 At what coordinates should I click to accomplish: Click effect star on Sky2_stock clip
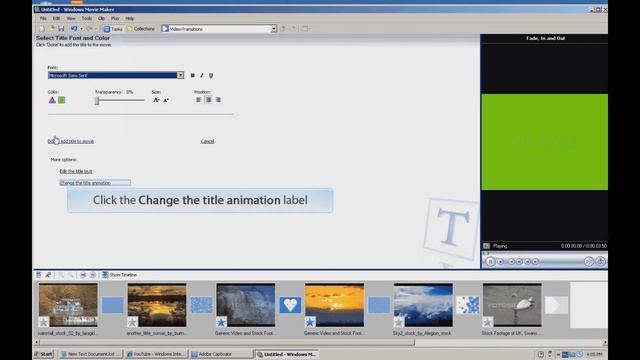coord(398,322)
